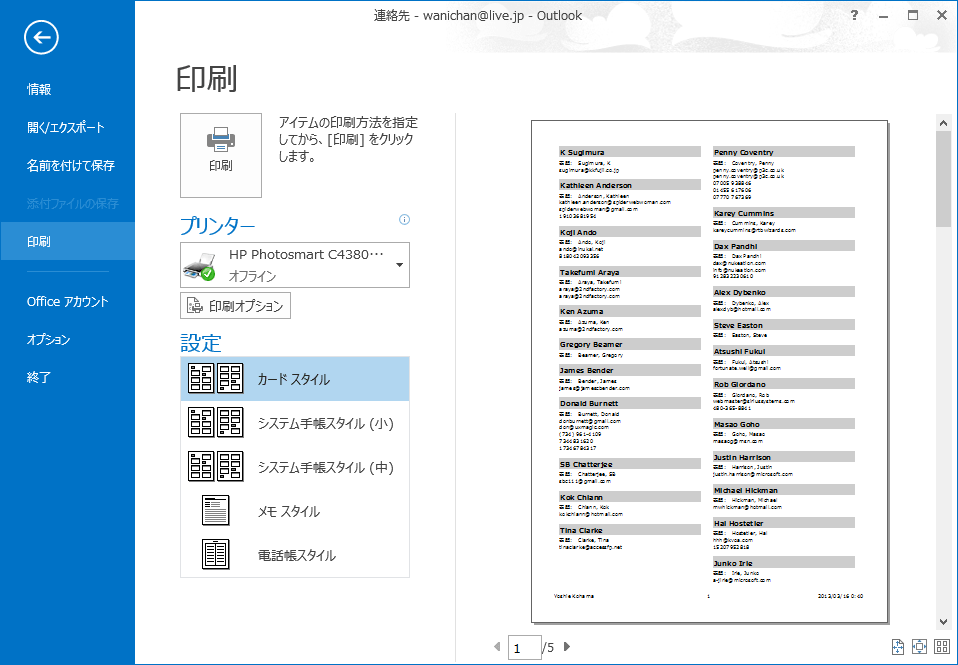
Task: Fit preview to one page
Action: click(x=920, y=647)
